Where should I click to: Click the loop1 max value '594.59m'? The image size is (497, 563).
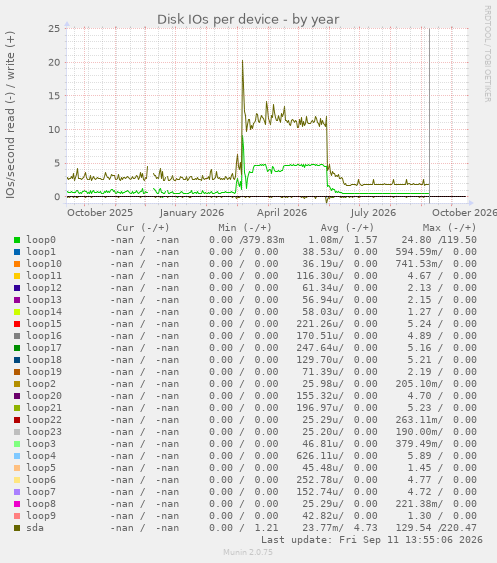tap(417, 252)
